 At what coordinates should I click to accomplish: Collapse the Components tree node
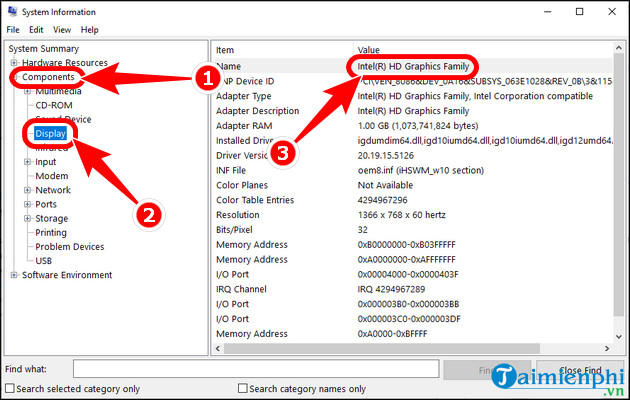14,76
